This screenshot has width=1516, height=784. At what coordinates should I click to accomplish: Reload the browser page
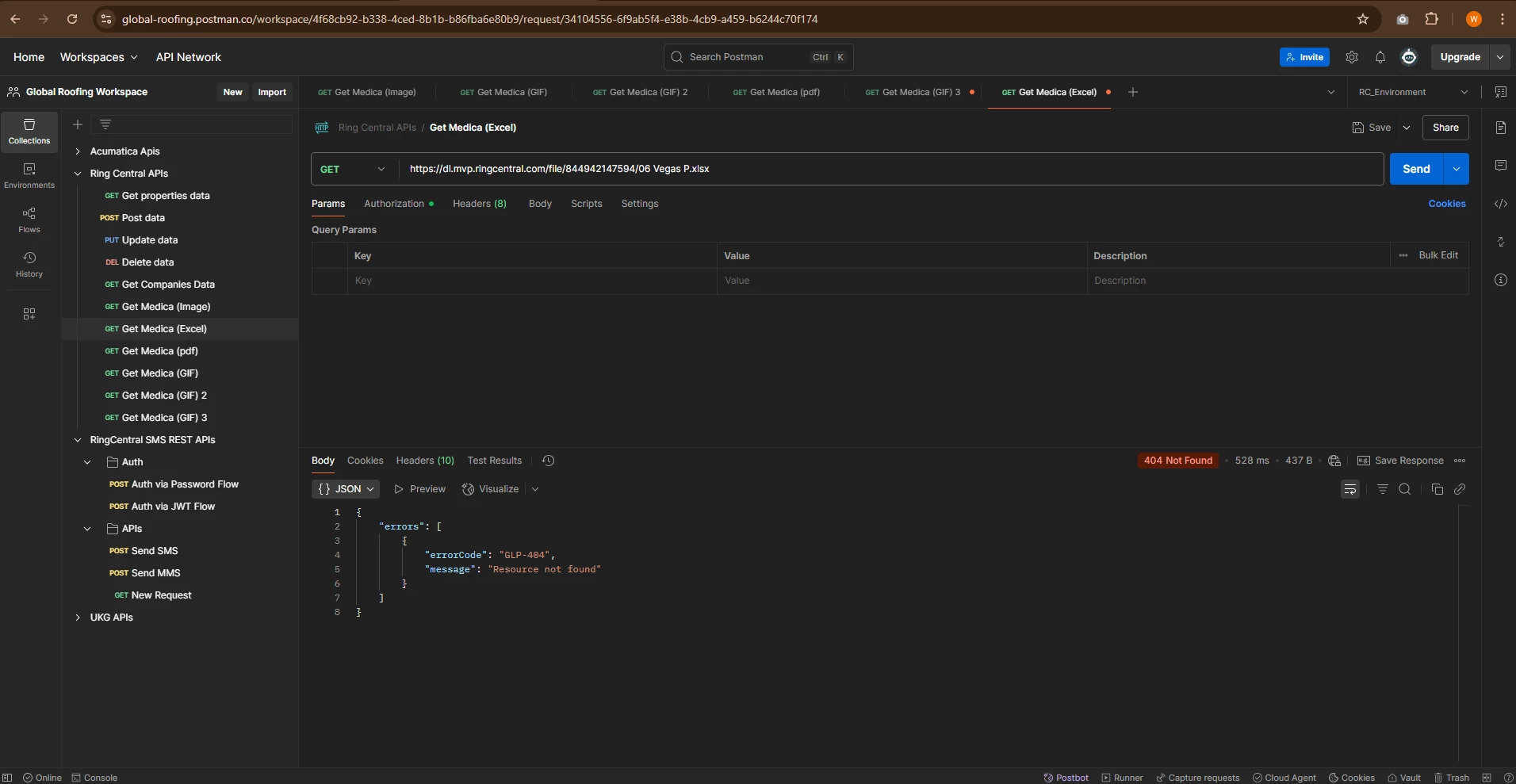click(x=72, y=19)
